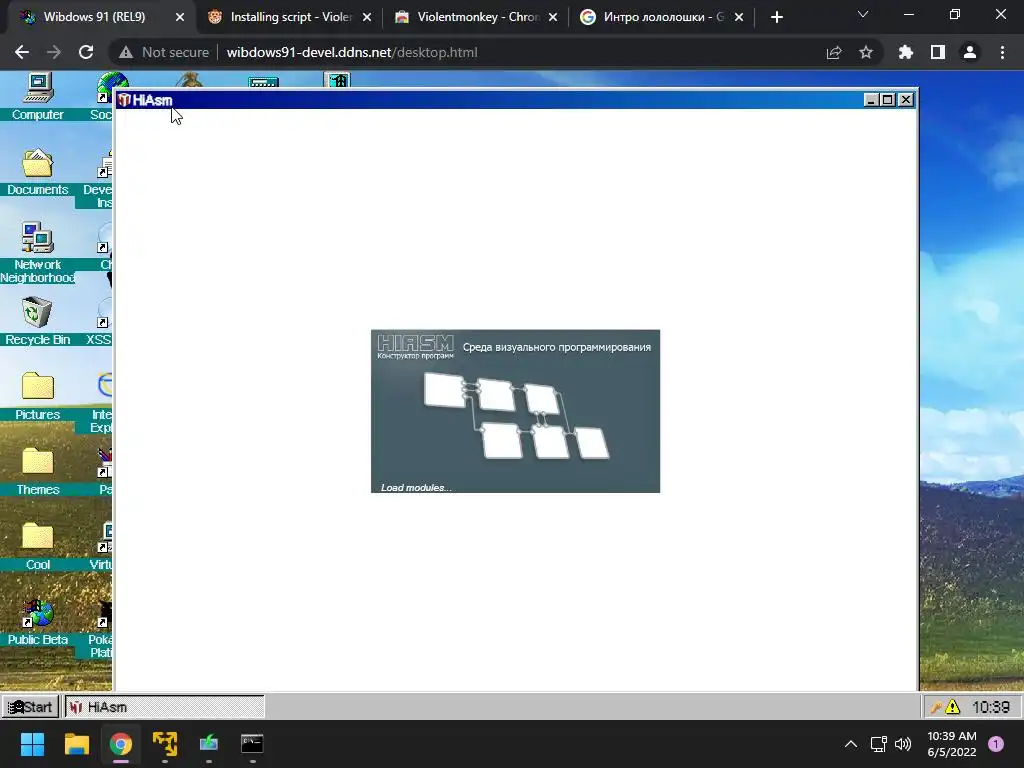Open the Computer desktop icon
The image size is (1024, 768).
point(38,97)
